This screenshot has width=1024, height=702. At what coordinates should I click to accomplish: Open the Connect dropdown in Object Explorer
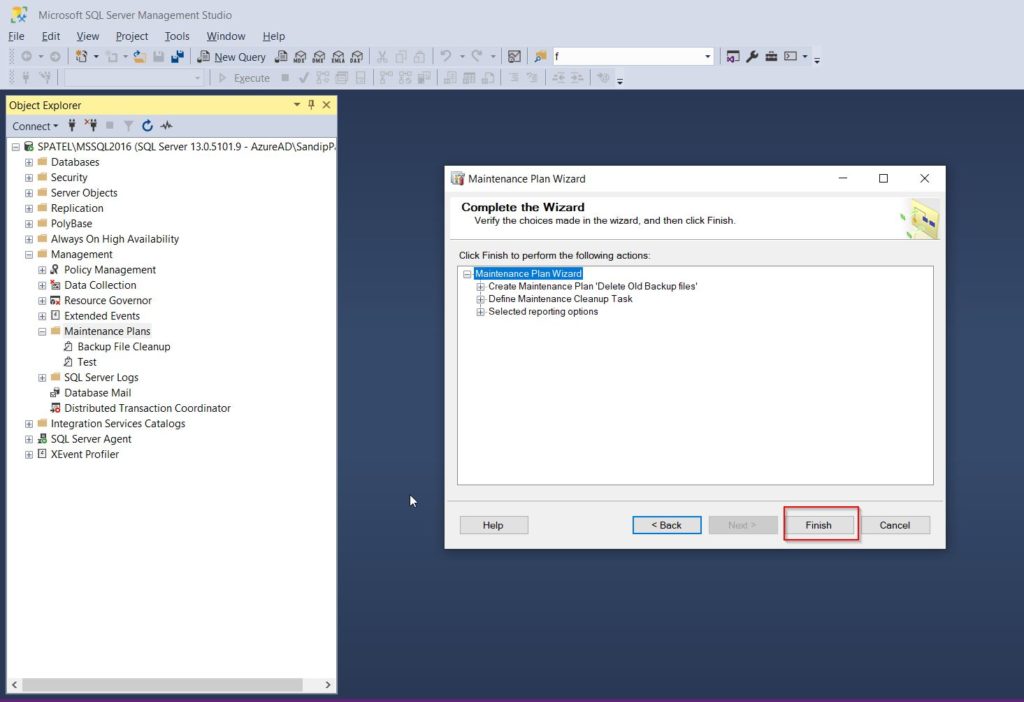tap(35, 126)
